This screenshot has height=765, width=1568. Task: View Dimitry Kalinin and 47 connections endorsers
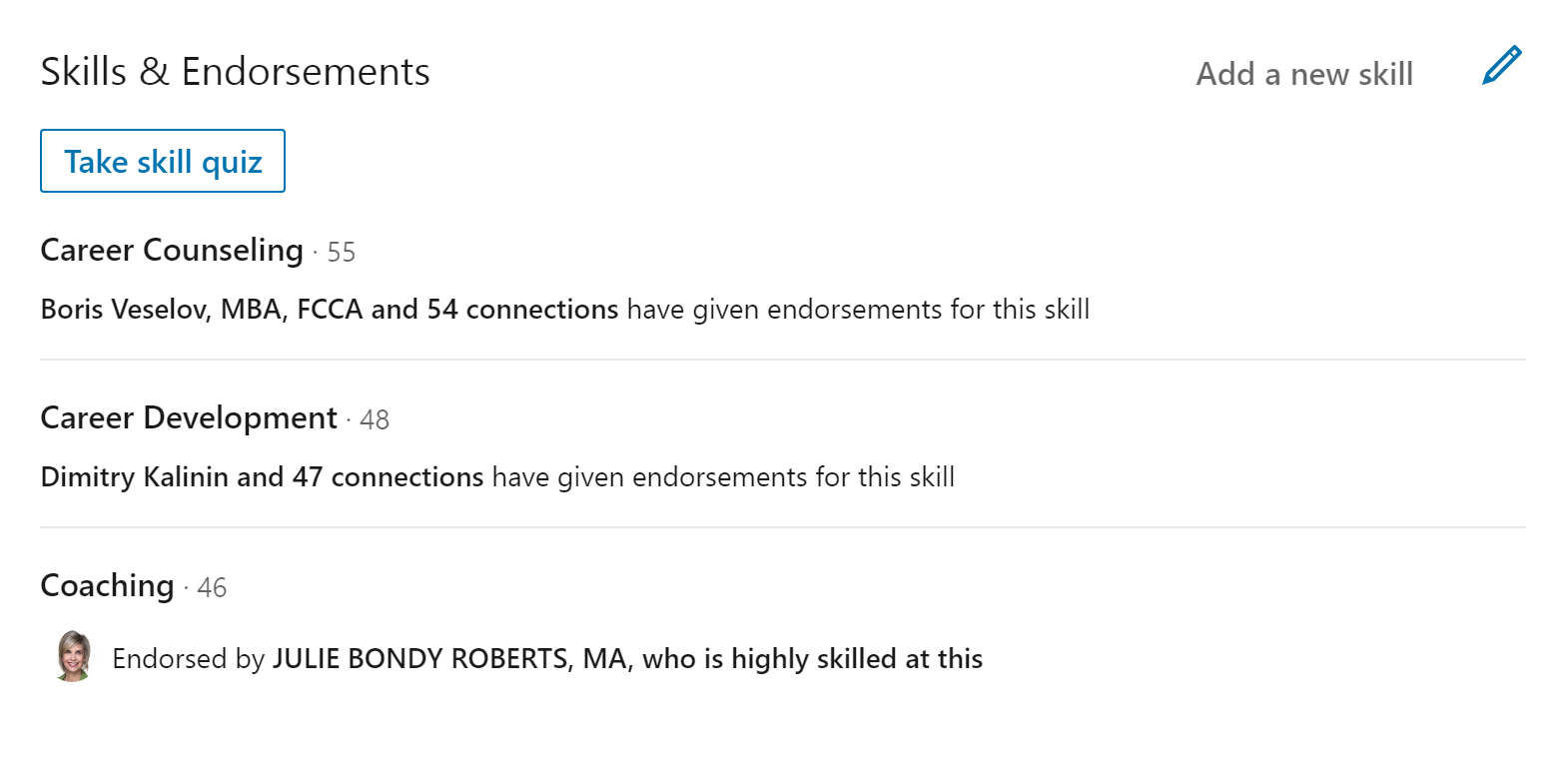pyautogui.click(x=263, y=477)
